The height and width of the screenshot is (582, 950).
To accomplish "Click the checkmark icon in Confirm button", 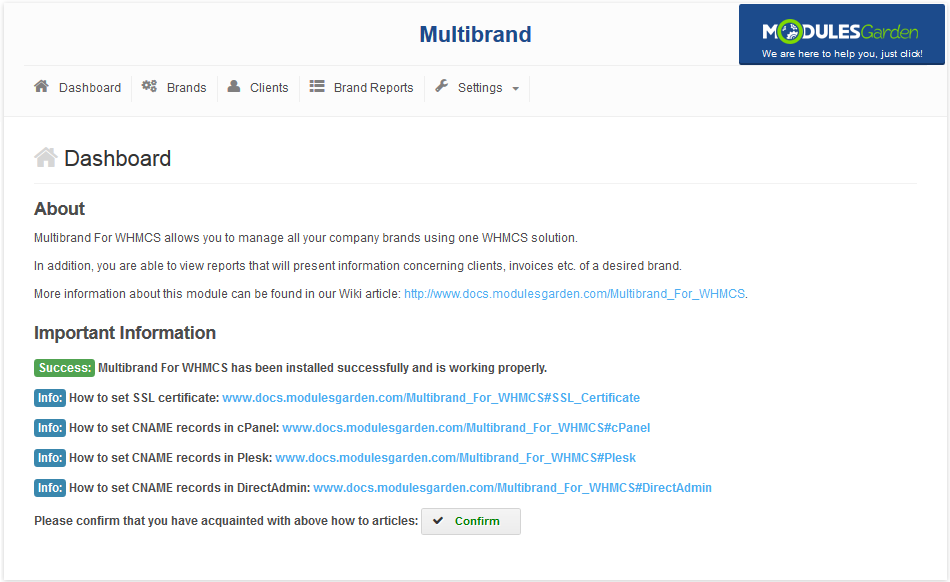I will click(x=438, y=520).
